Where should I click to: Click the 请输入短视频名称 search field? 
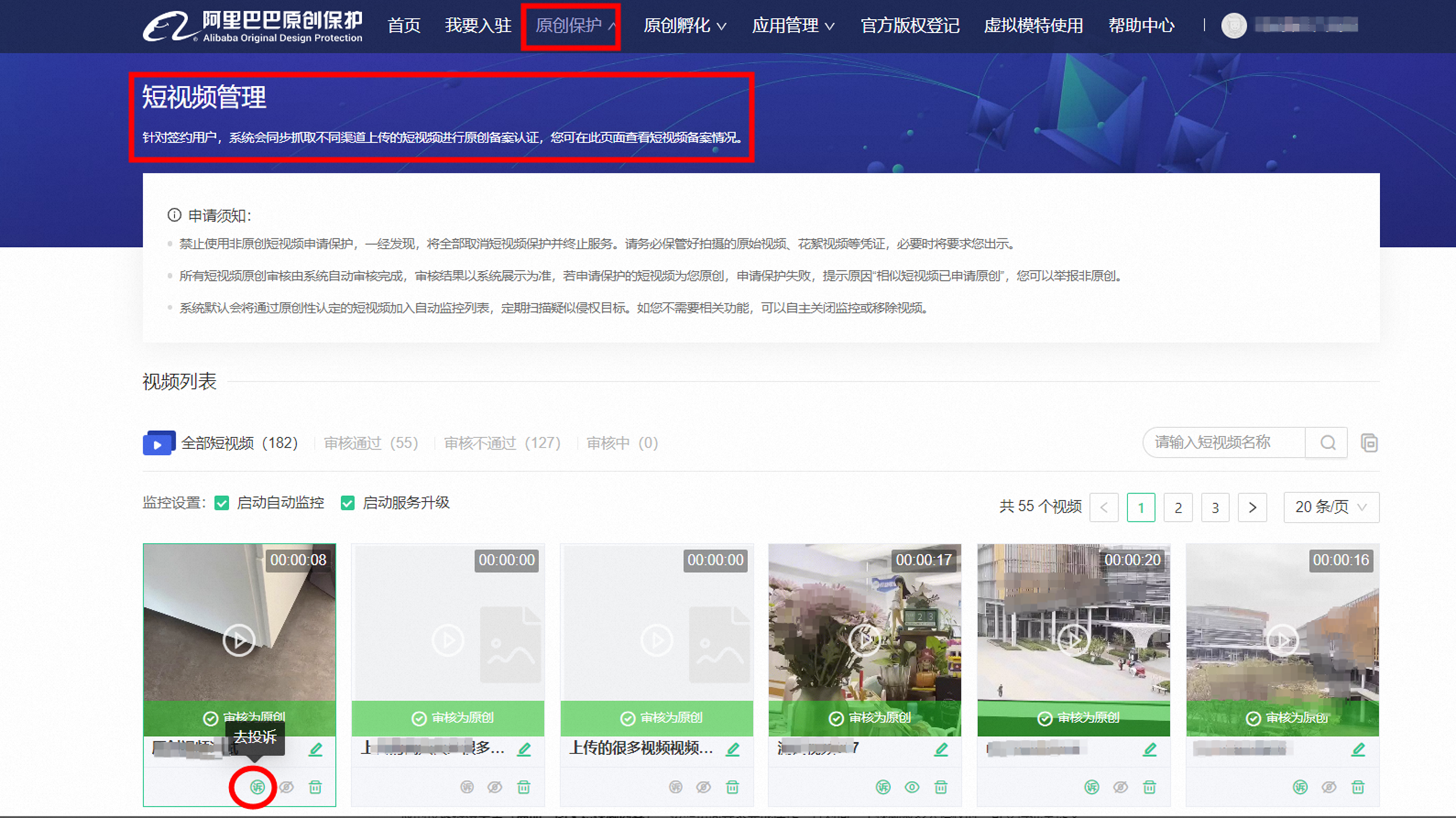click(x=1224, y=443)
